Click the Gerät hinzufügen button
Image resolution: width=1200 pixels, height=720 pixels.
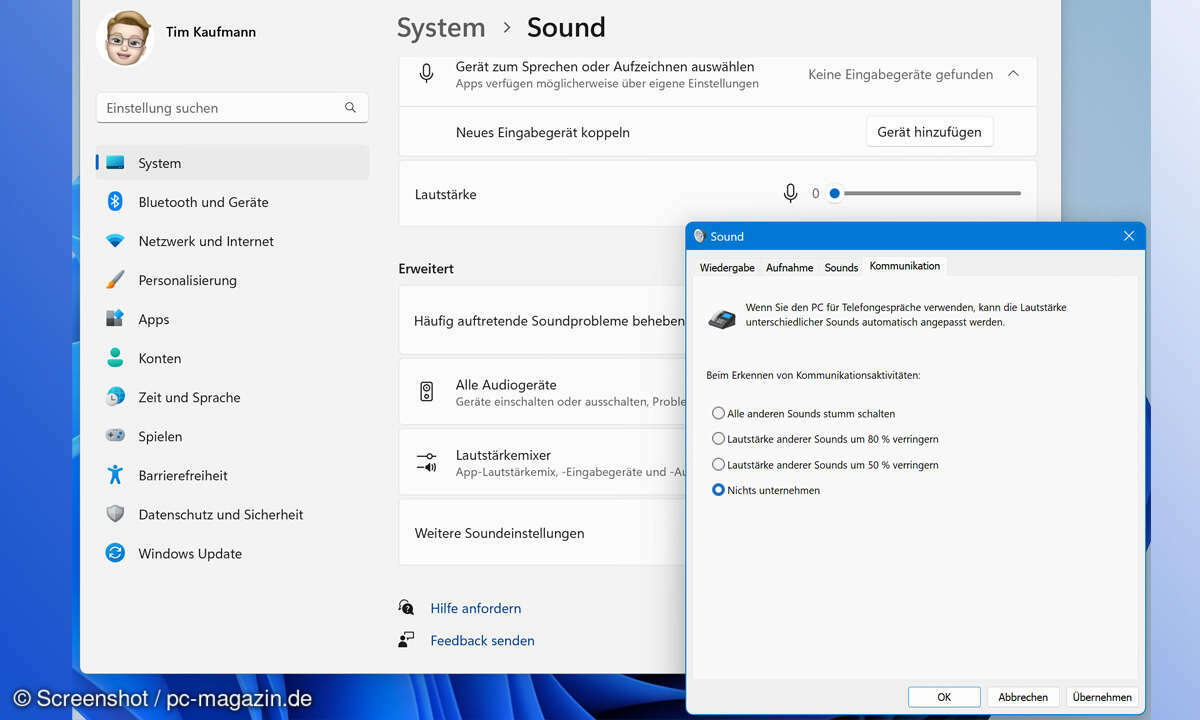coord(929,132)
